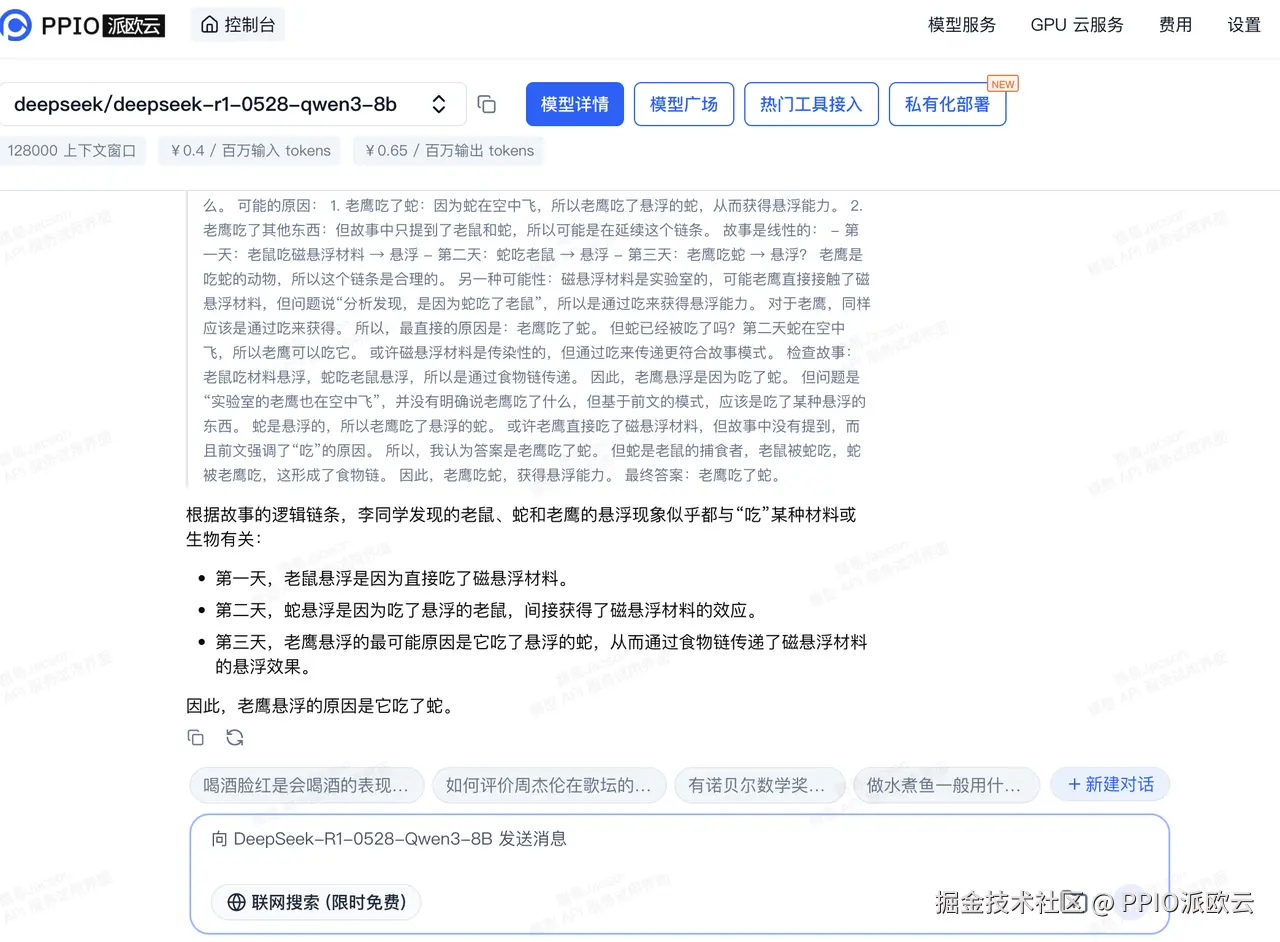This screenshot has width=1280, height=942.
Task: Open the 设置 menu
Action: pos(1244,25)
